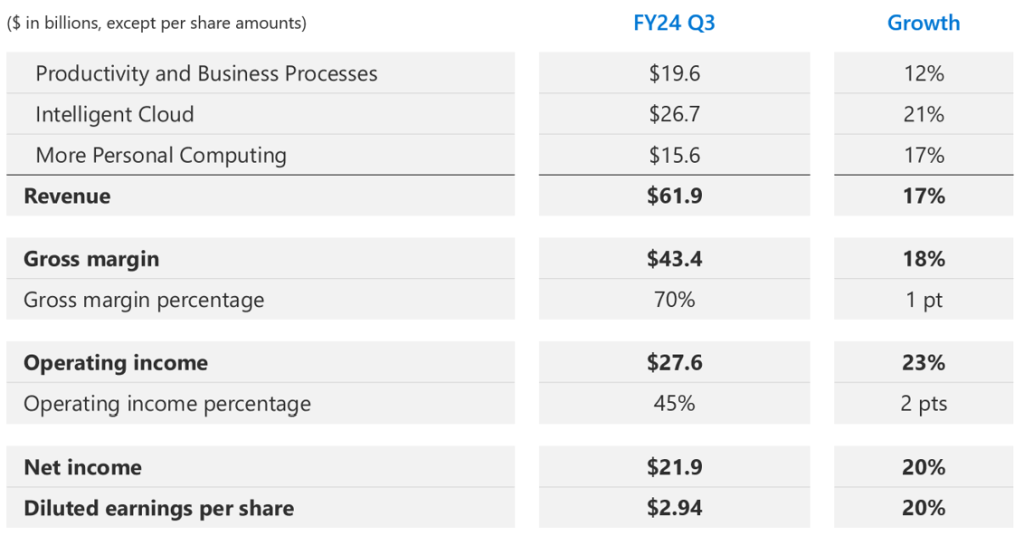Viewport: 1024px width, 536px height.
Task: Click the $43.4 gross margin value
Action: (674, 259)
